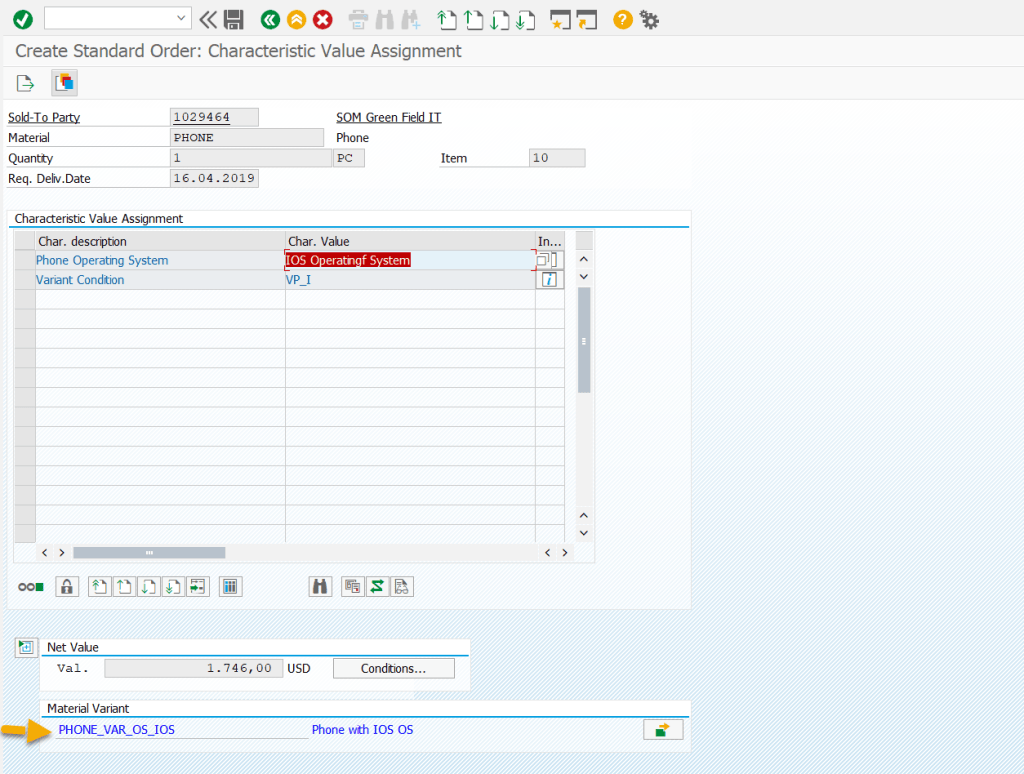The height and width of the screenshot is (774, 1024).
Task: Click the Net Value amount field
Action: click(193, 668)
